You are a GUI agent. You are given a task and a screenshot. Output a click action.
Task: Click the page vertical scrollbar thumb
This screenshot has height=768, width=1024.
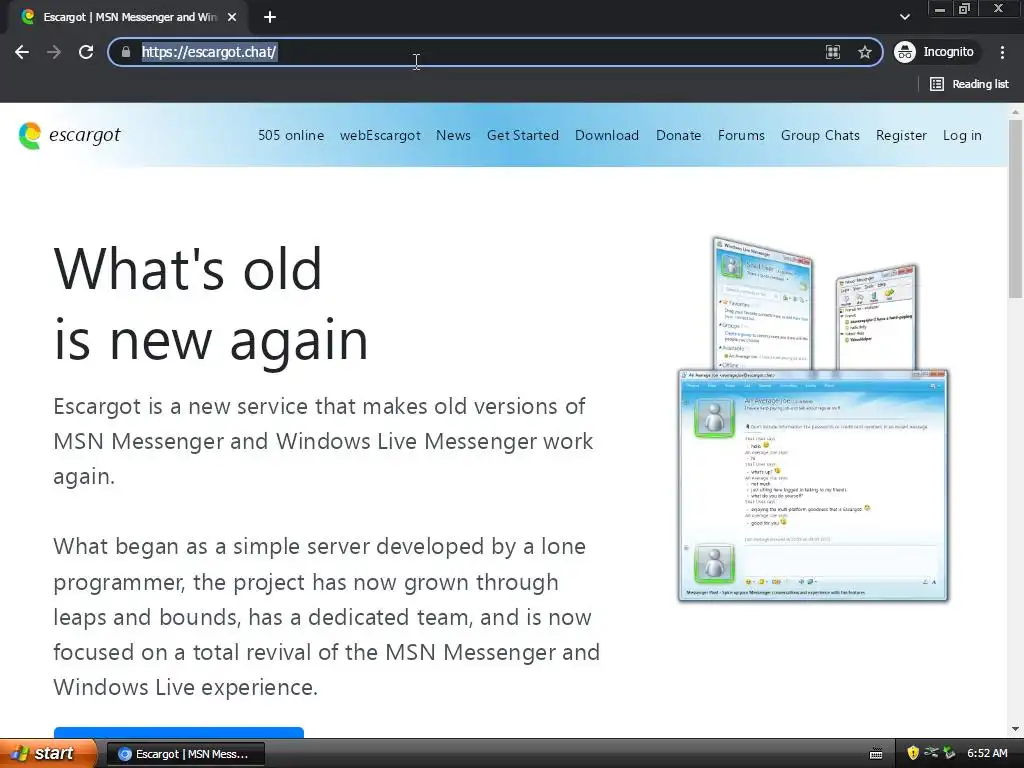(1016, 208)
